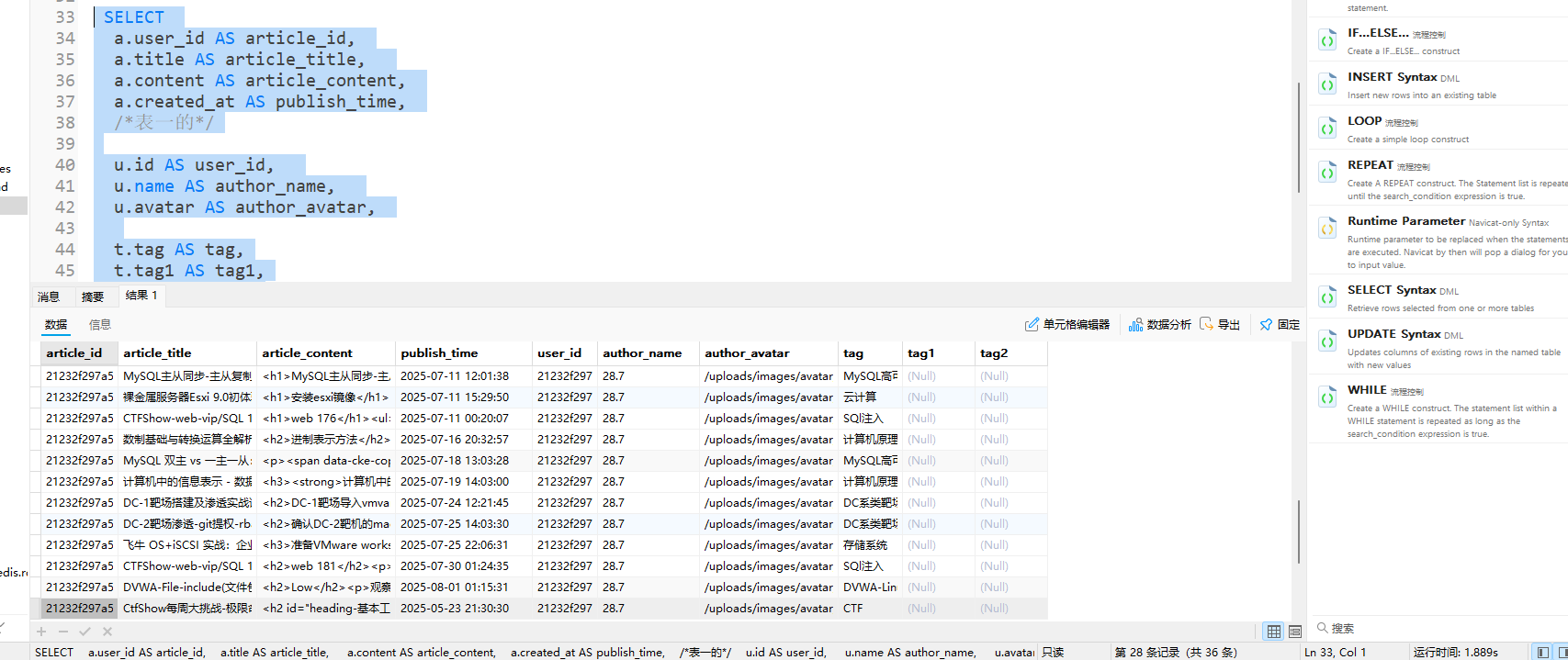Switch to grid view in the results footer

pyautogui.click(x=1273, y=632)
